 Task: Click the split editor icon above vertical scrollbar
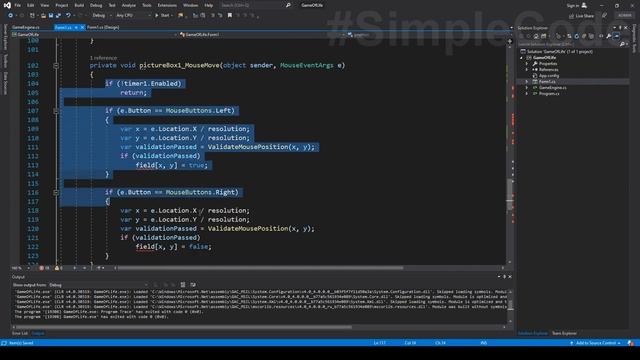(x=510, y=41)
